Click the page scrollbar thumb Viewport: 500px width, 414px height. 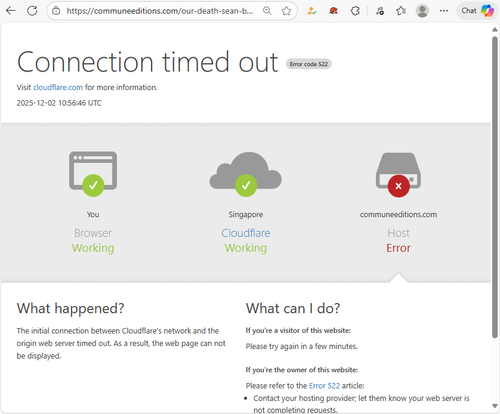click(495, 187)
